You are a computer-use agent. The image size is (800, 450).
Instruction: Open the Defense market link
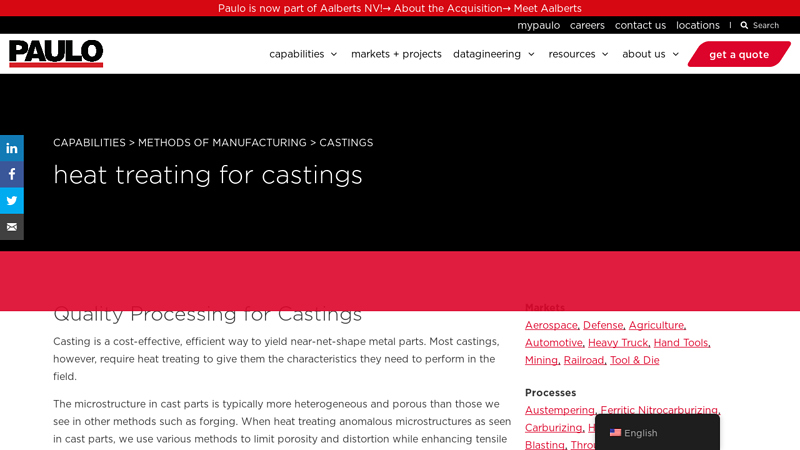[x=603, y=325]
